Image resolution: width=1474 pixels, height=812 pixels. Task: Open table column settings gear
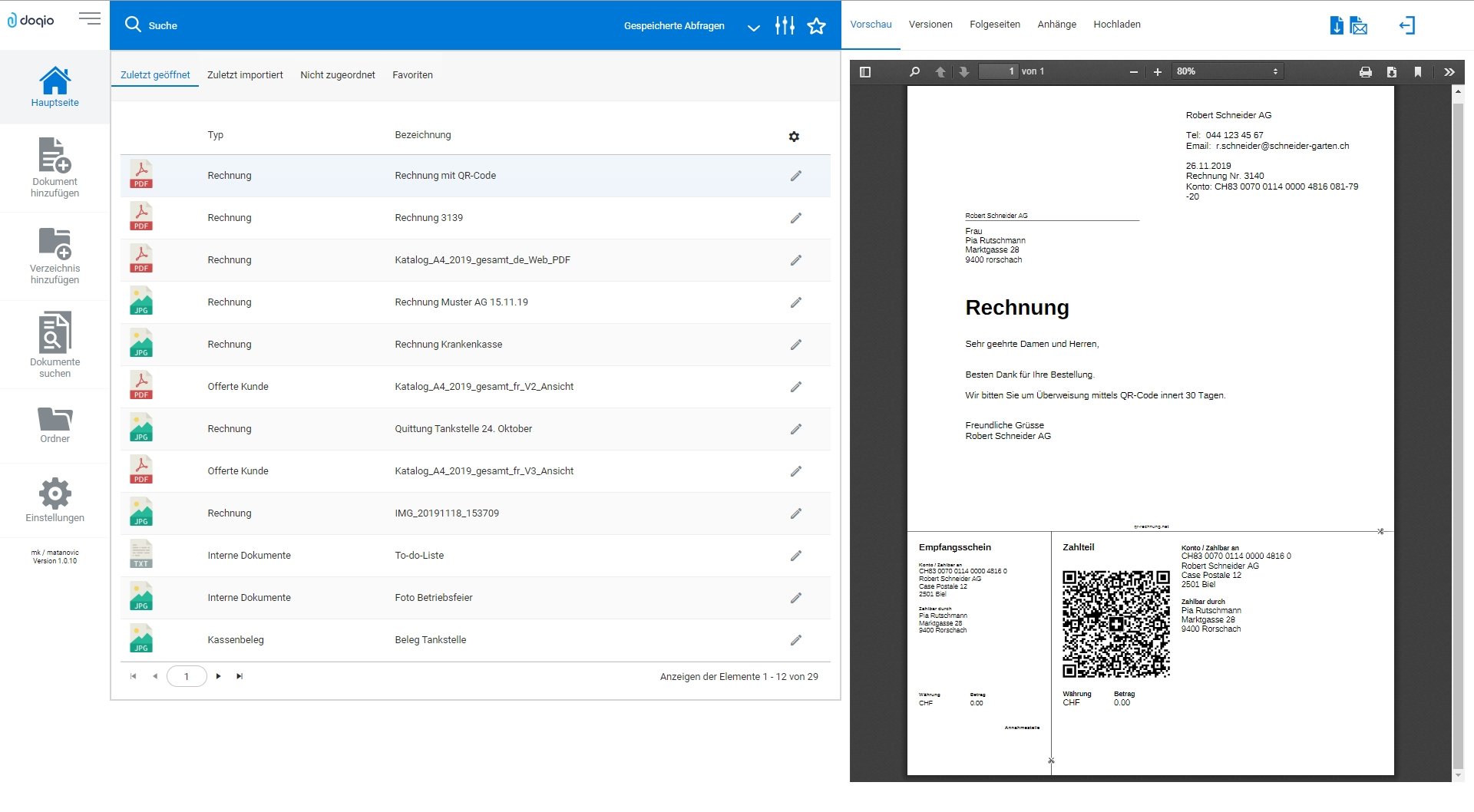click(x=794, y=137)
